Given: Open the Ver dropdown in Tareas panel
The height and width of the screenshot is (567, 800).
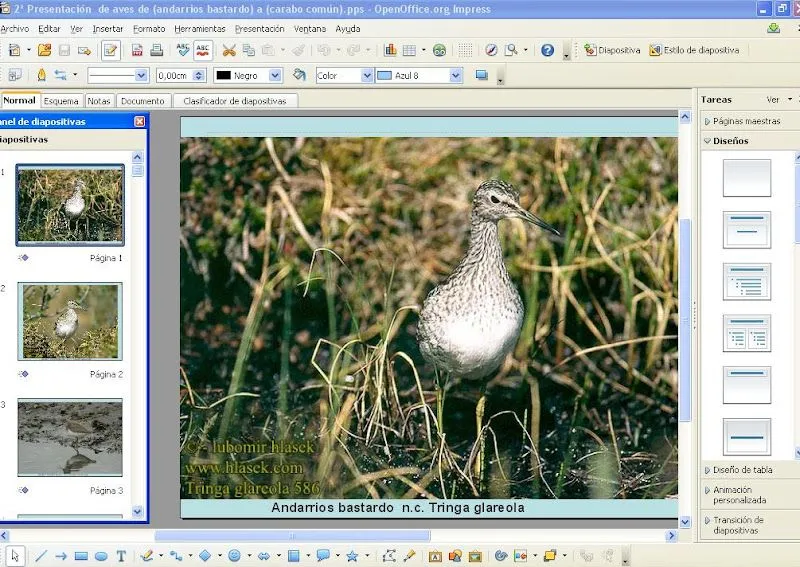Looking at the screenshot, I should coord(779,100).
